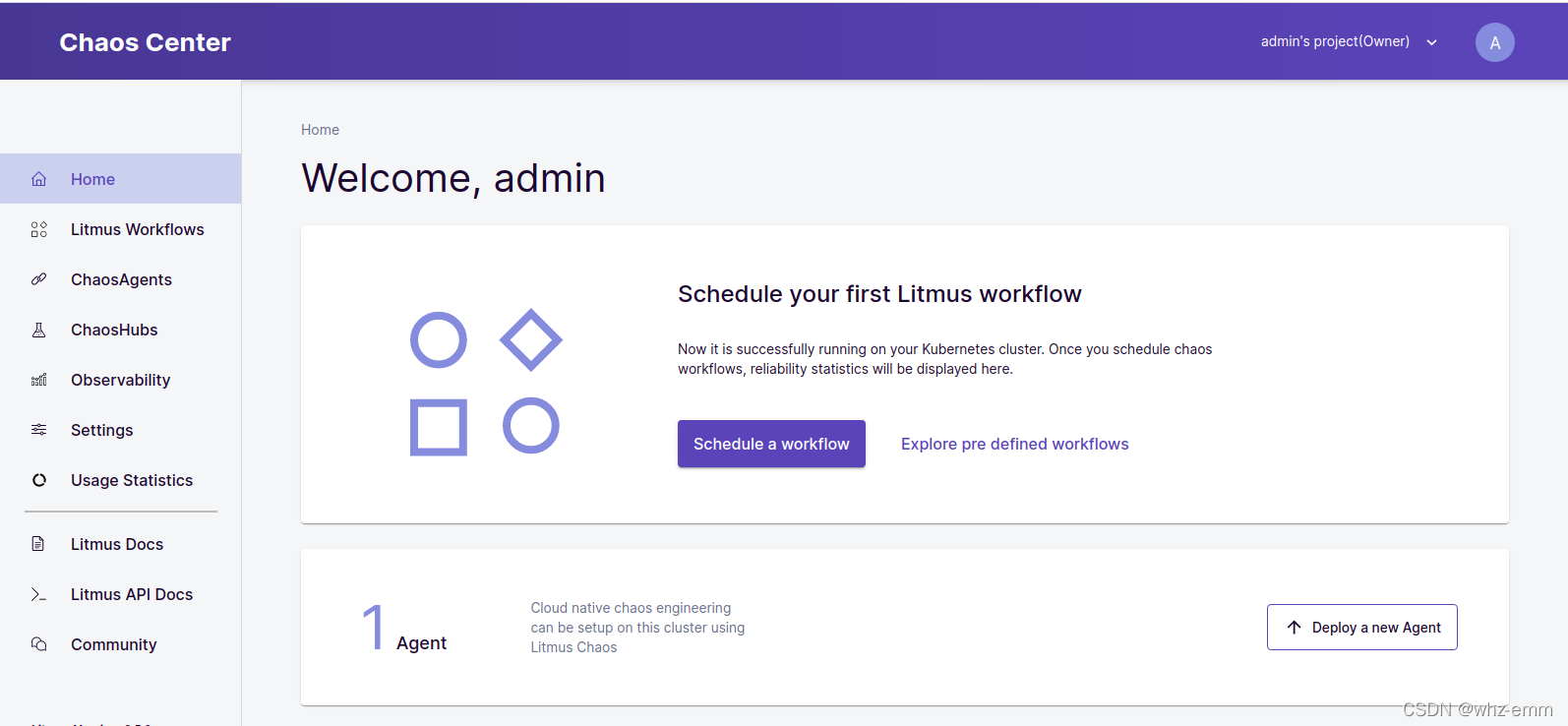Click the user avatar 'A' icon
Screen dimensions: 1568x726
click(x=1494, y=42)
